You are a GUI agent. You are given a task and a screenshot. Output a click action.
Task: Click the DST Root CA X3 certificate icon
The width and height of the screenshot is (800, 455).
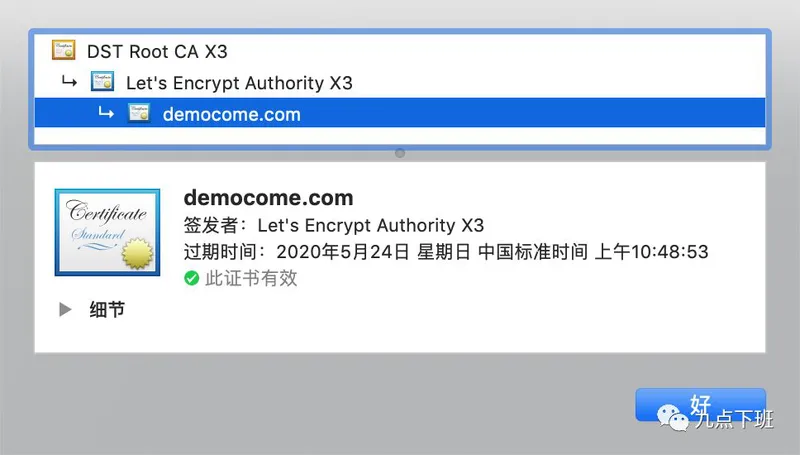[x=64, y=50]
